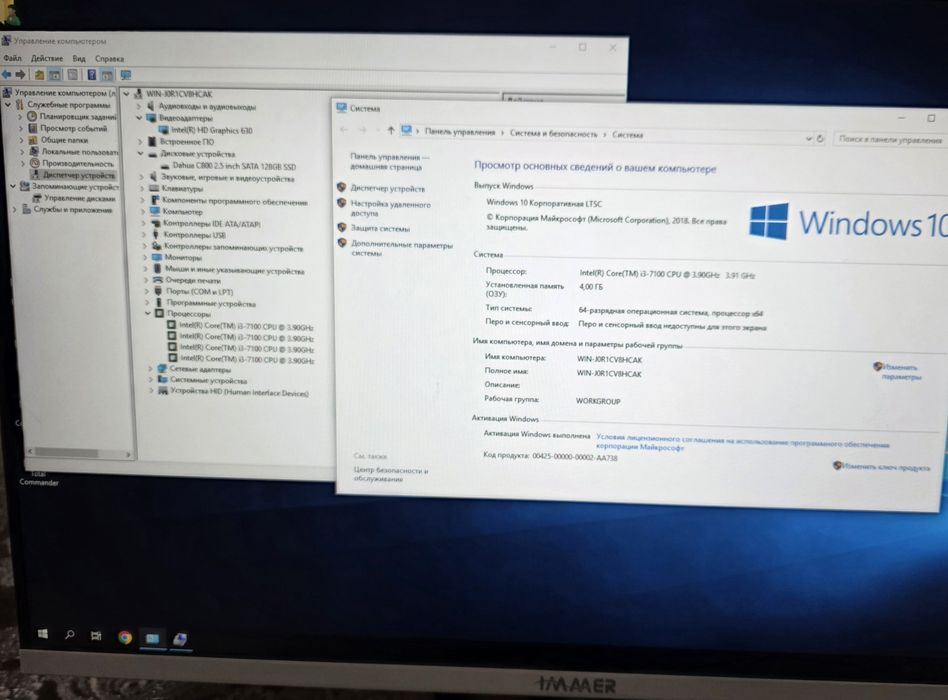948x700 pixels.
Task: Open the Действие menu
Action: tap(47, 59)
